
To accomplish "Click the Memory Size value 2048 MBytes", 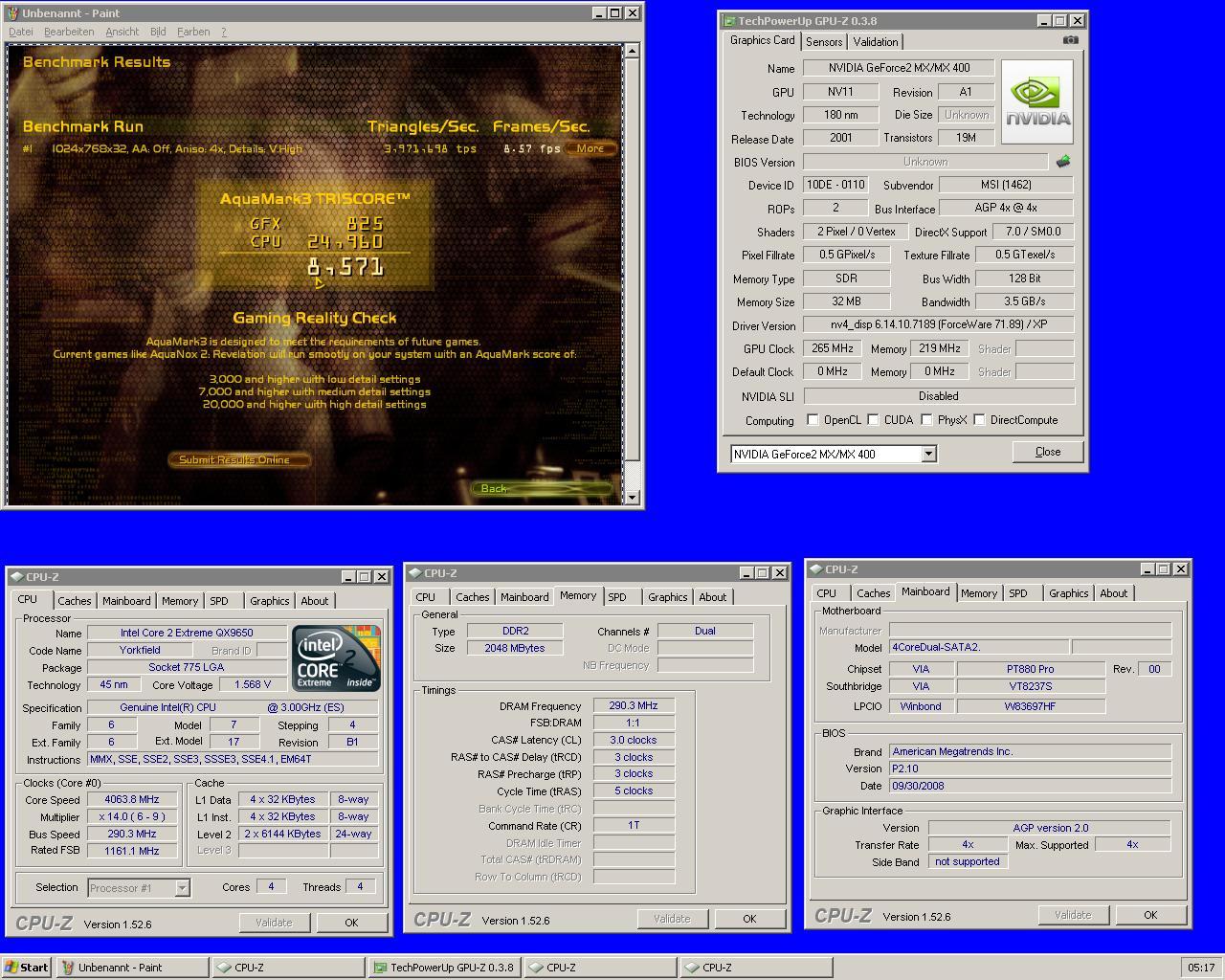I will click(515, 649).
